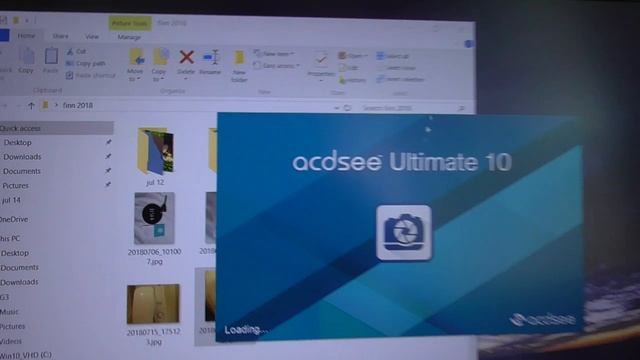640x360 pixels.
Task: Switch to the Home ribbon tab
Action: pos(26,36)
